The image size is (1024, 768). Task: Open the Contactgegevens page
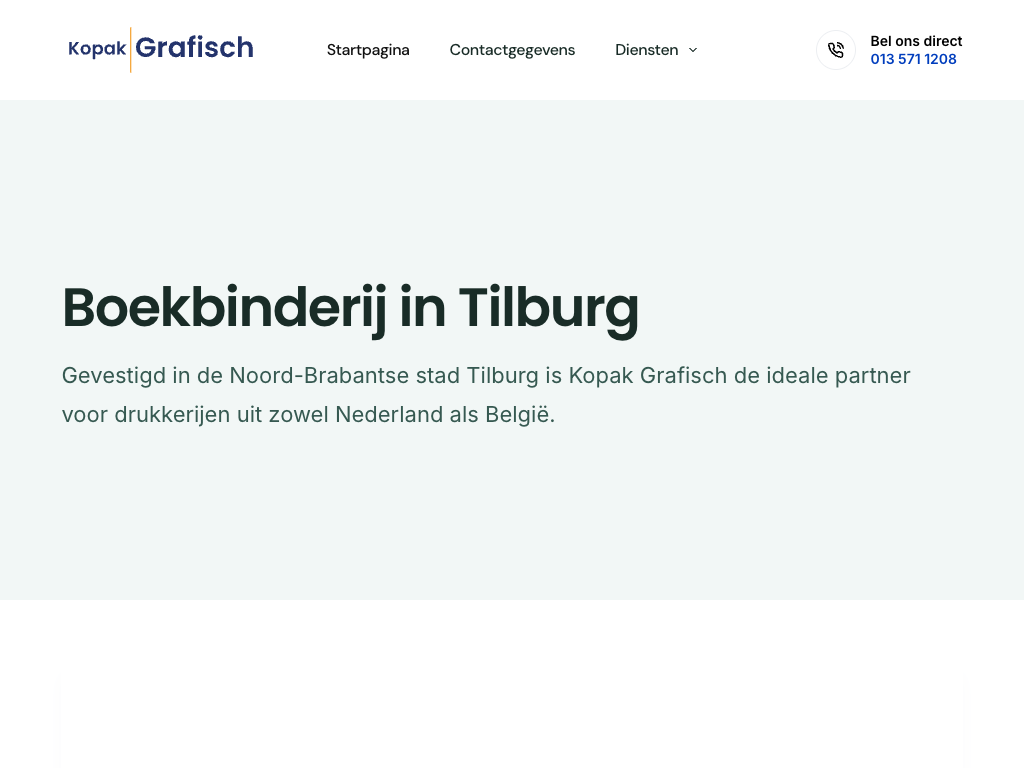click(512, 50)
